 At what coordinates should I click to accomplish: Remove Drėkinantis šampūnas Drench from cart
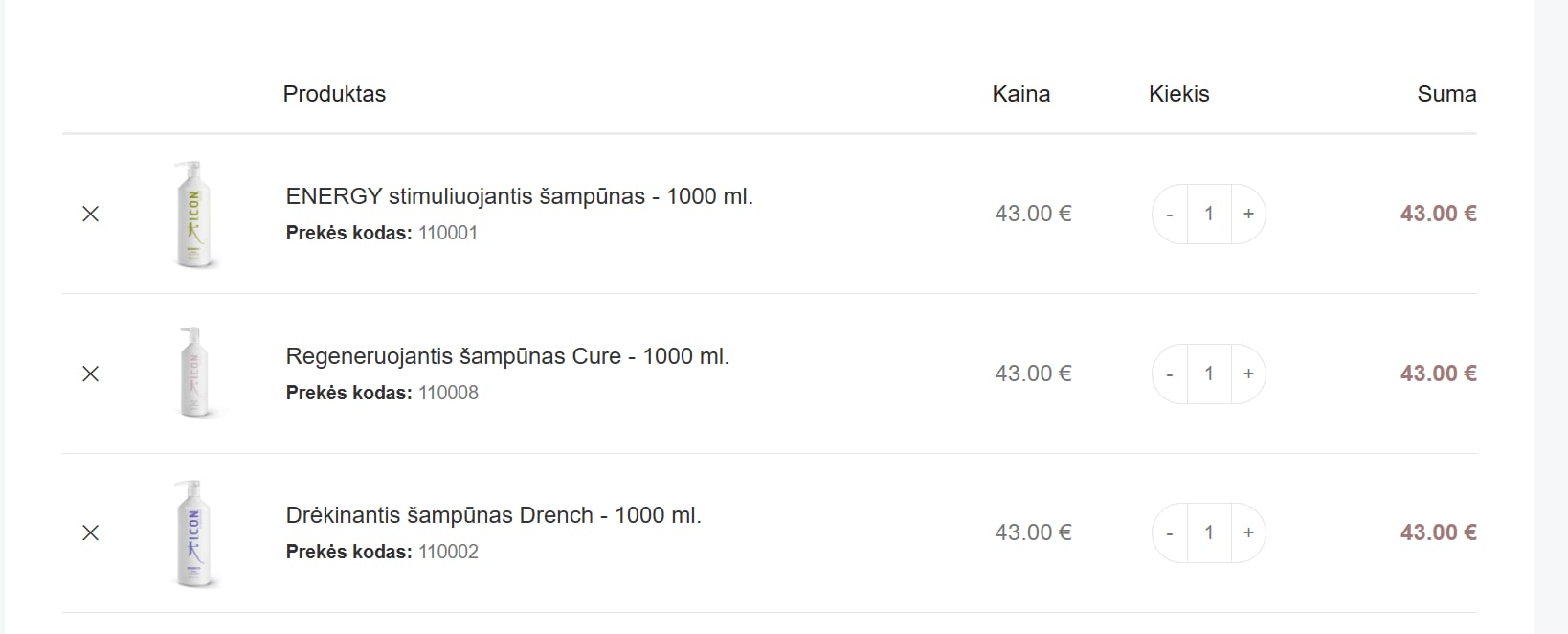pos(91,533)
